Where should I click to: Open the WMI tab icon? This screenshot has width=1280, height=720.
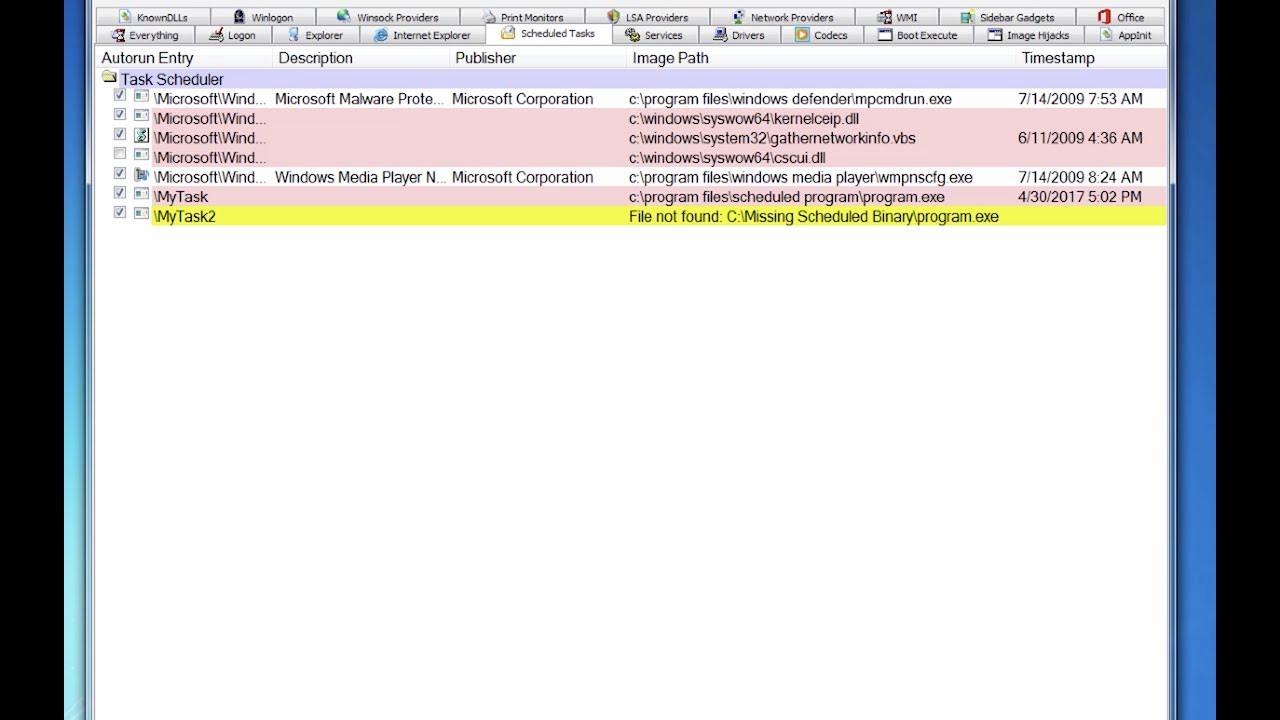885,17
